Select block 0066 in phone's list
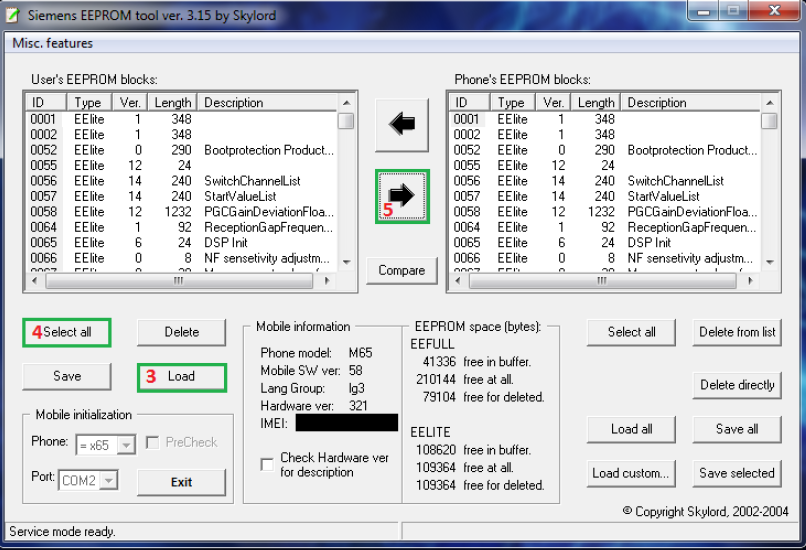The height and width of the screenshot is (550, 806). click(606, 258)
